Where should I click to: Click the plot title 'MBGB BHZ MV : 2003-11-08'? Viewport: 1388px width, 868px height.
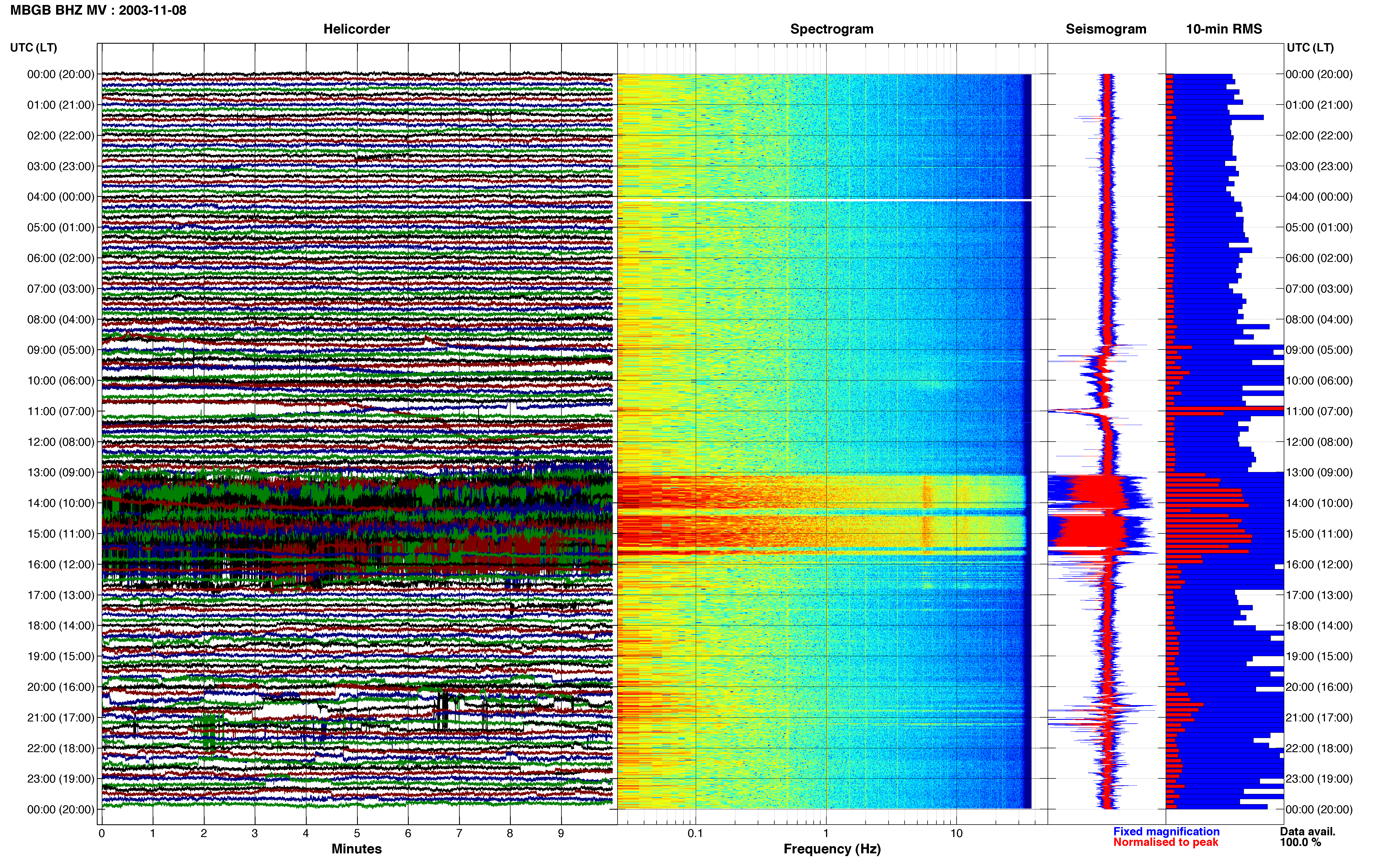(x=98, y=10)
